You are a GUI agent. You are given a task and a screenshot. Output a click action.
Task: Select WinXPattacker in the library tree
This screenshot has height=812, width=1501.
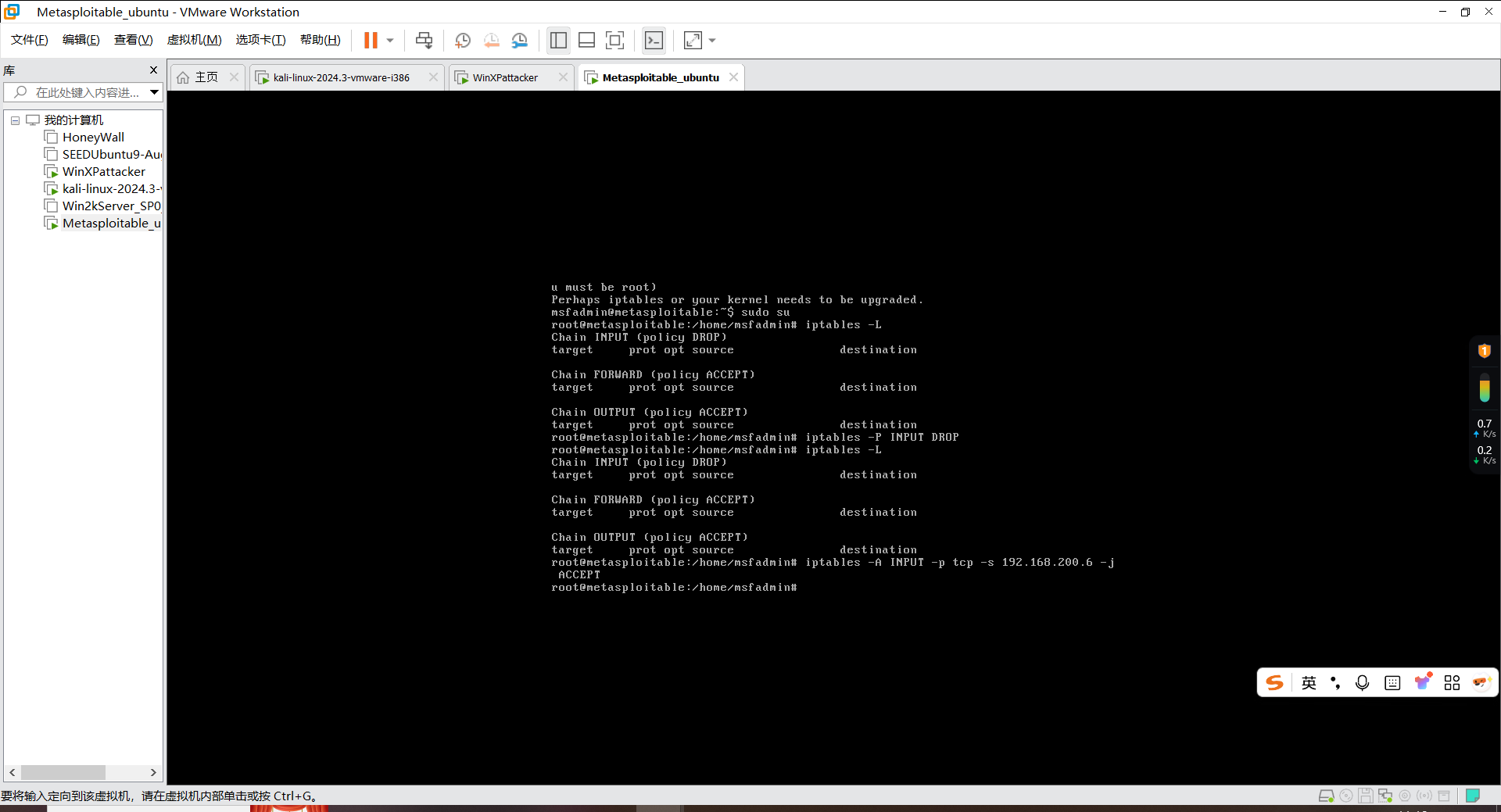coord(104,172)
